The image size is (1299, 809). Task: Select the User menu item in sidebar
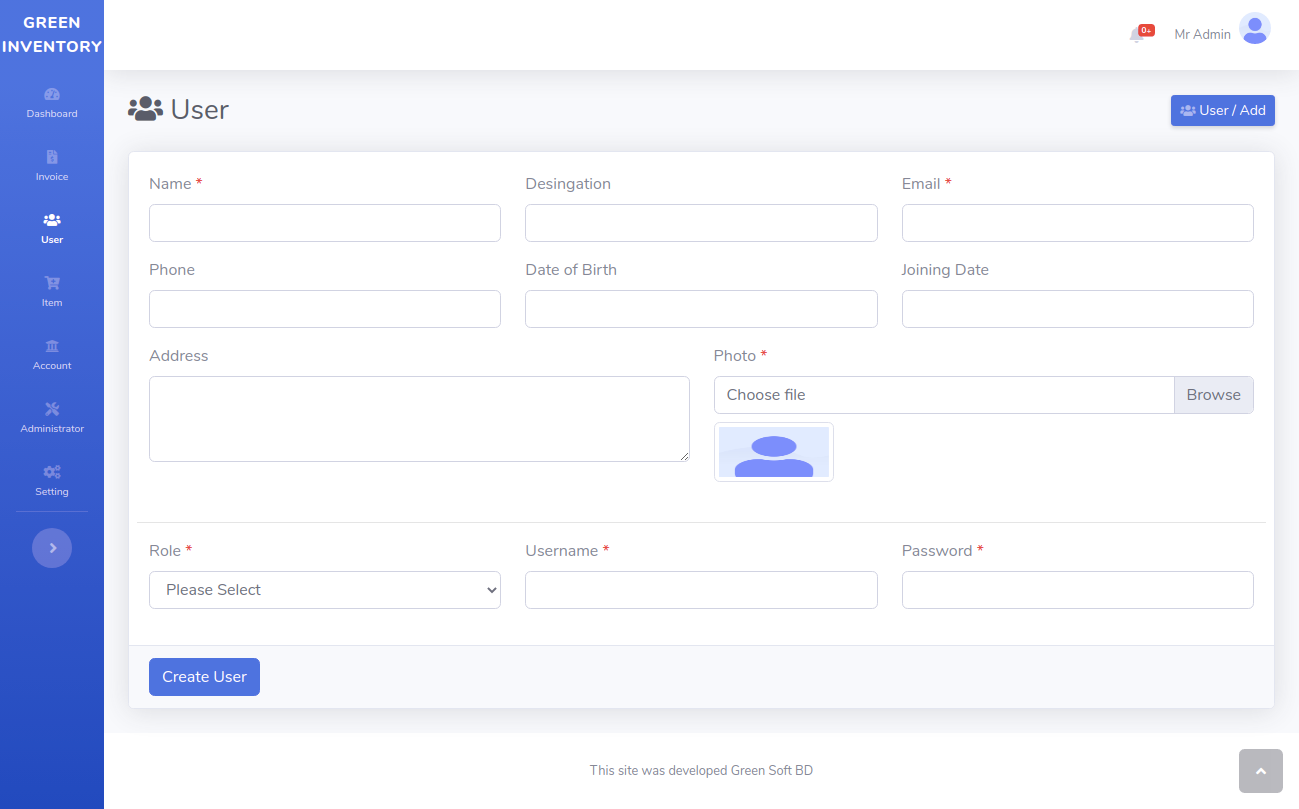click(52, 228)
